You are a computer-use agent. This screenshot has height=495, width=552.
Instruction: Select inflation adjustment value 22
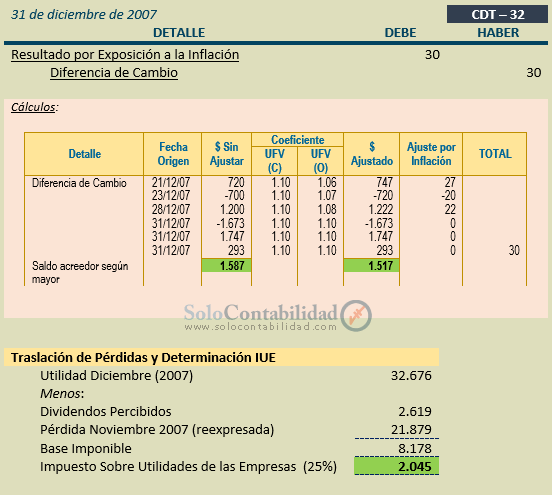coord(450,209)
